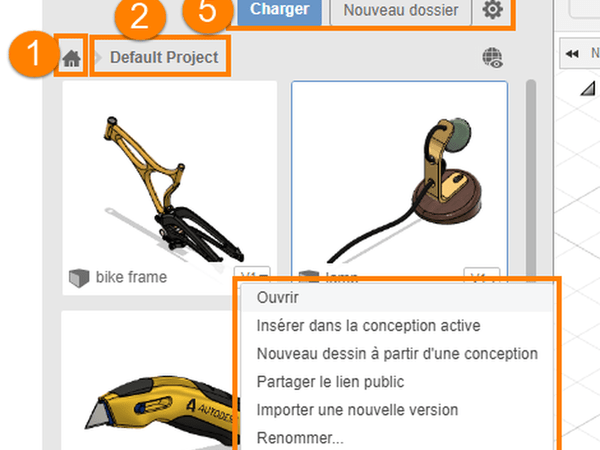
Task: Open the Default Project breadcrumb link
Action: click(x=164, y=57)
